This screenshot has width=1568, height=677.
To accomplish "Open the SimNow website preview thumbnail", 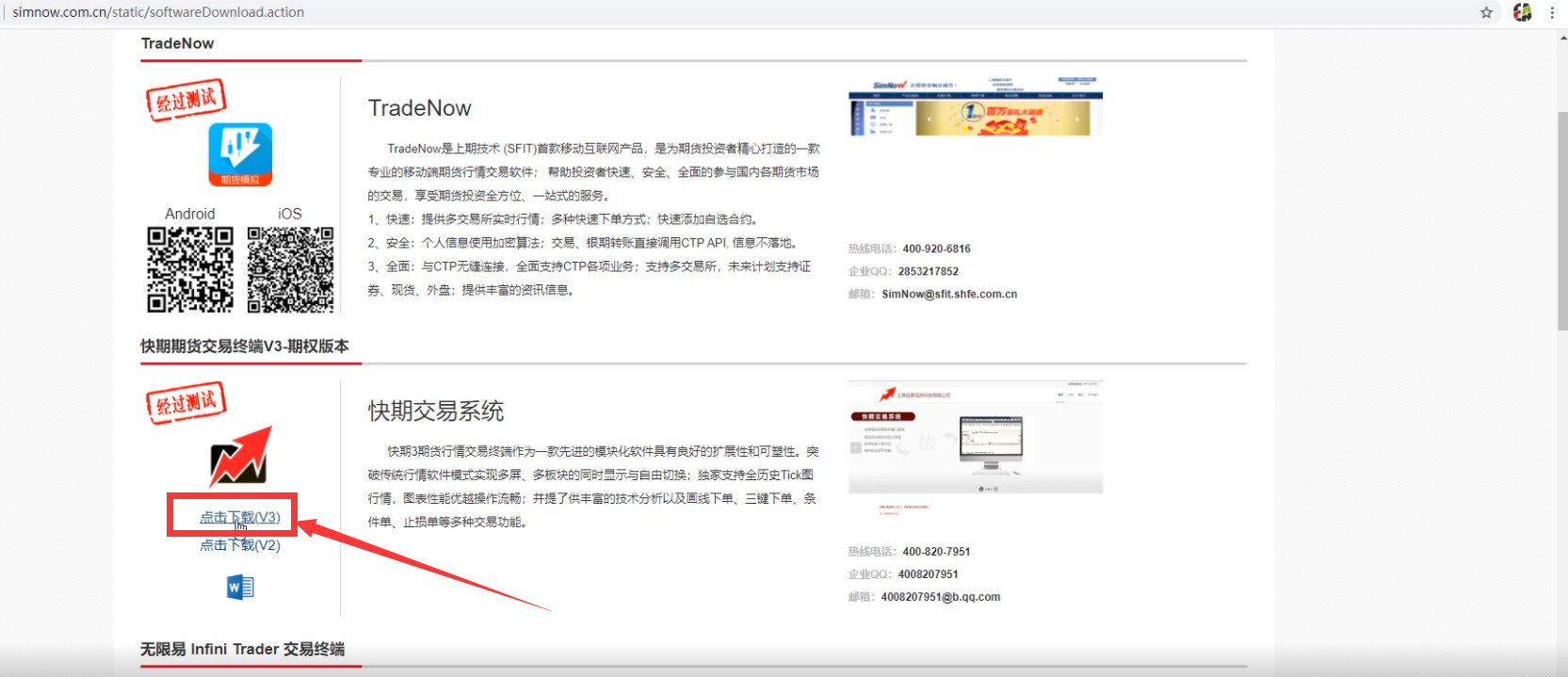I will tap(976, 107).
